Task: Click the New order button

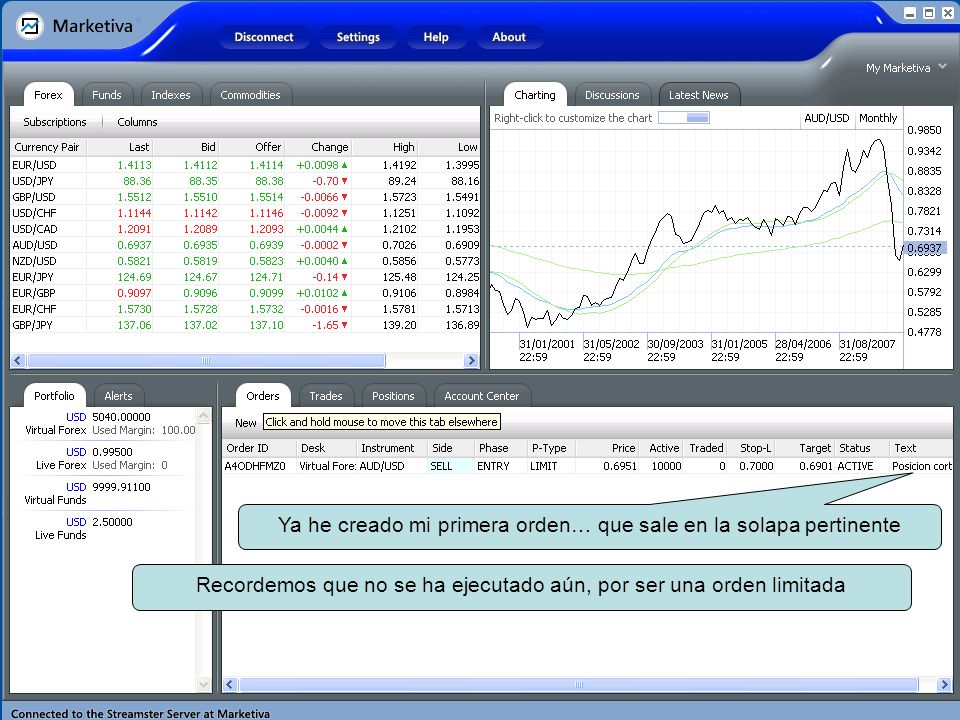Action: tap(246, 423)
